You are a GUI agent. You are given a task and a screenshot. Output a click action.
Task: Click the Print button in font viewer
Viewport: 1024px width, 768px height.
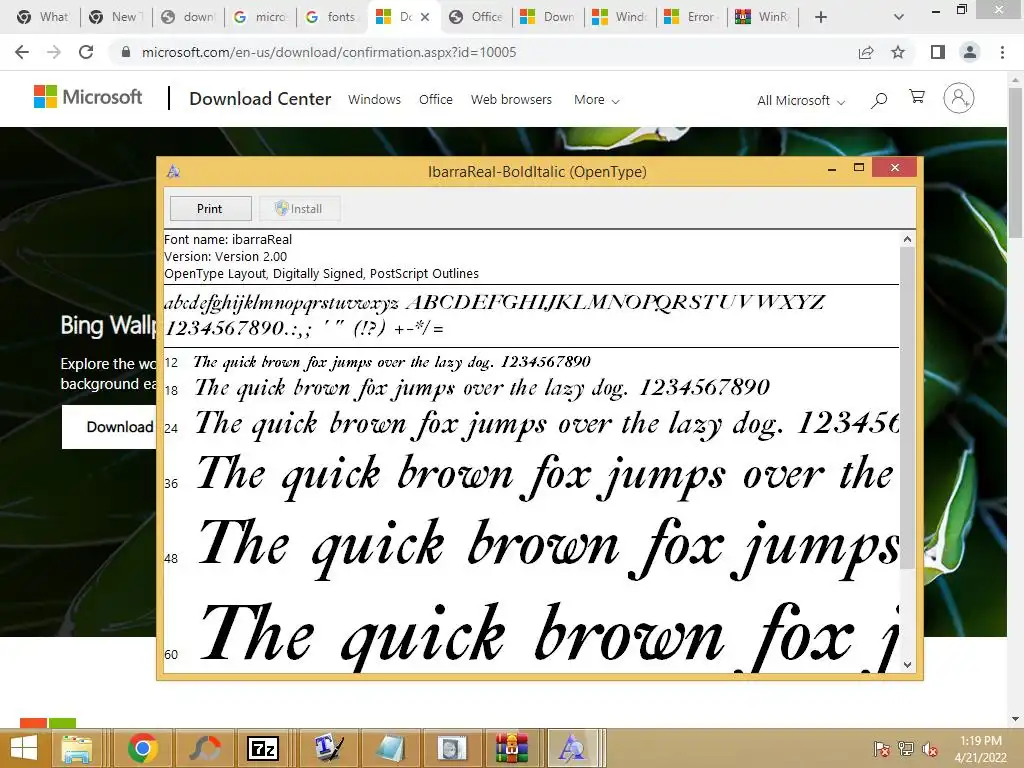click(210, 209)
